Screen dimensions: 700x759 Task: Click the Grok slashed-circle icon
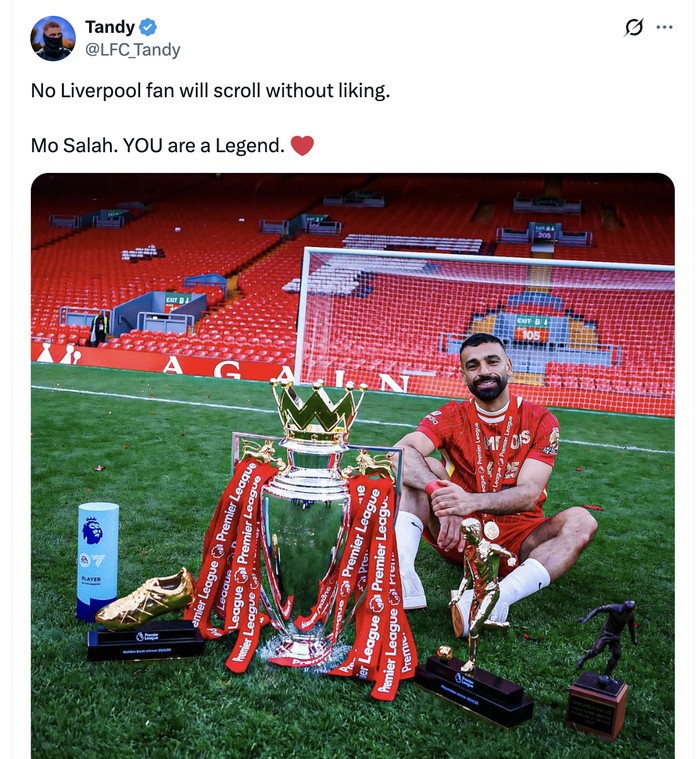coord(633,28)
